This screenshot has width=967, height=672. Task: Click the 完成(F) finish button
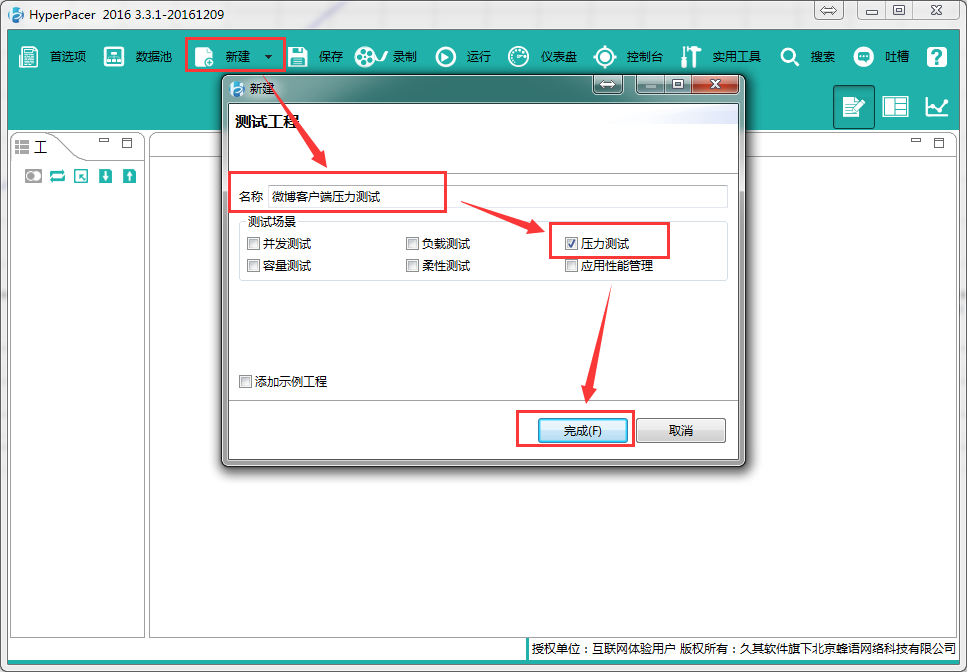click(x=583, y=430)
